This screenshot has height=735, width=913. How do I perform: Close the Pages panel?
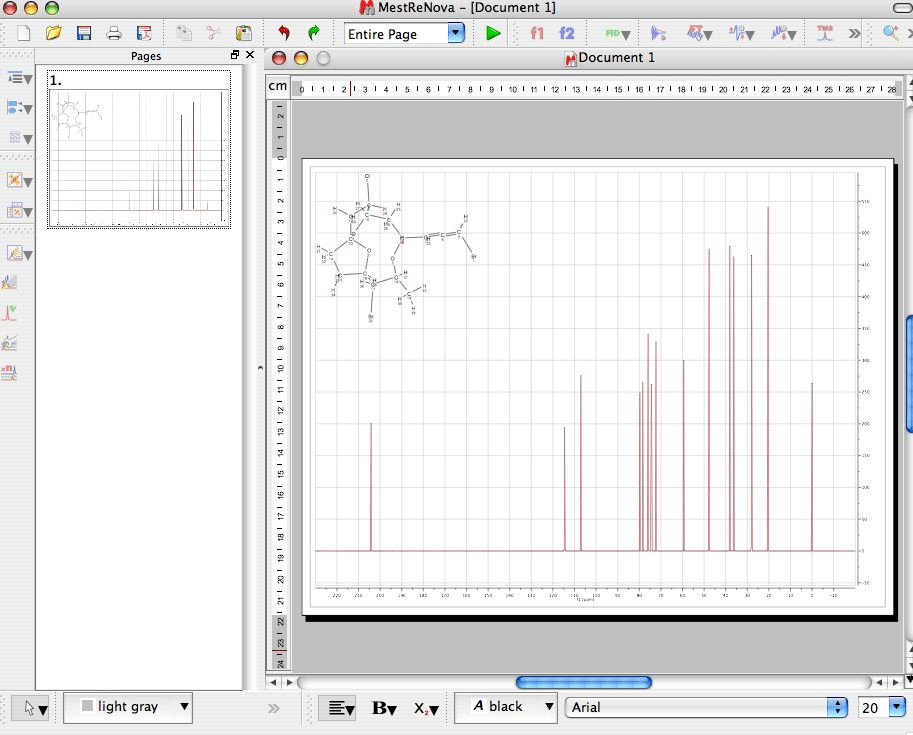coord(250,55)
